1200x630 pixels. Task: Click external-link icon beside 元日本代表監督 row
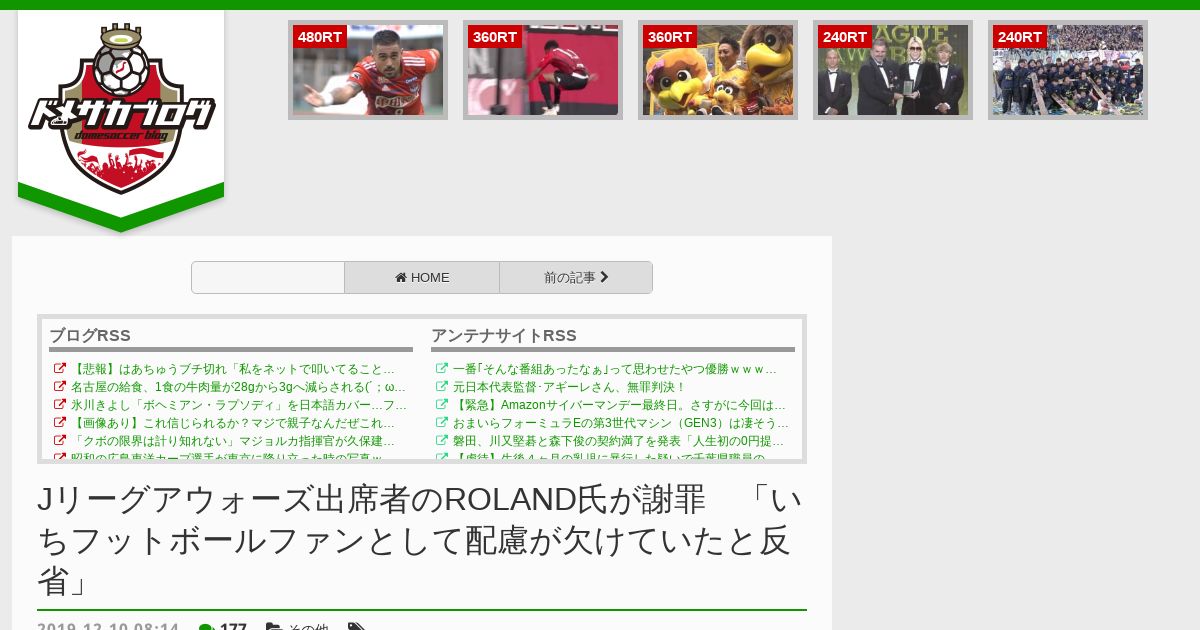(x=441, y=387)
